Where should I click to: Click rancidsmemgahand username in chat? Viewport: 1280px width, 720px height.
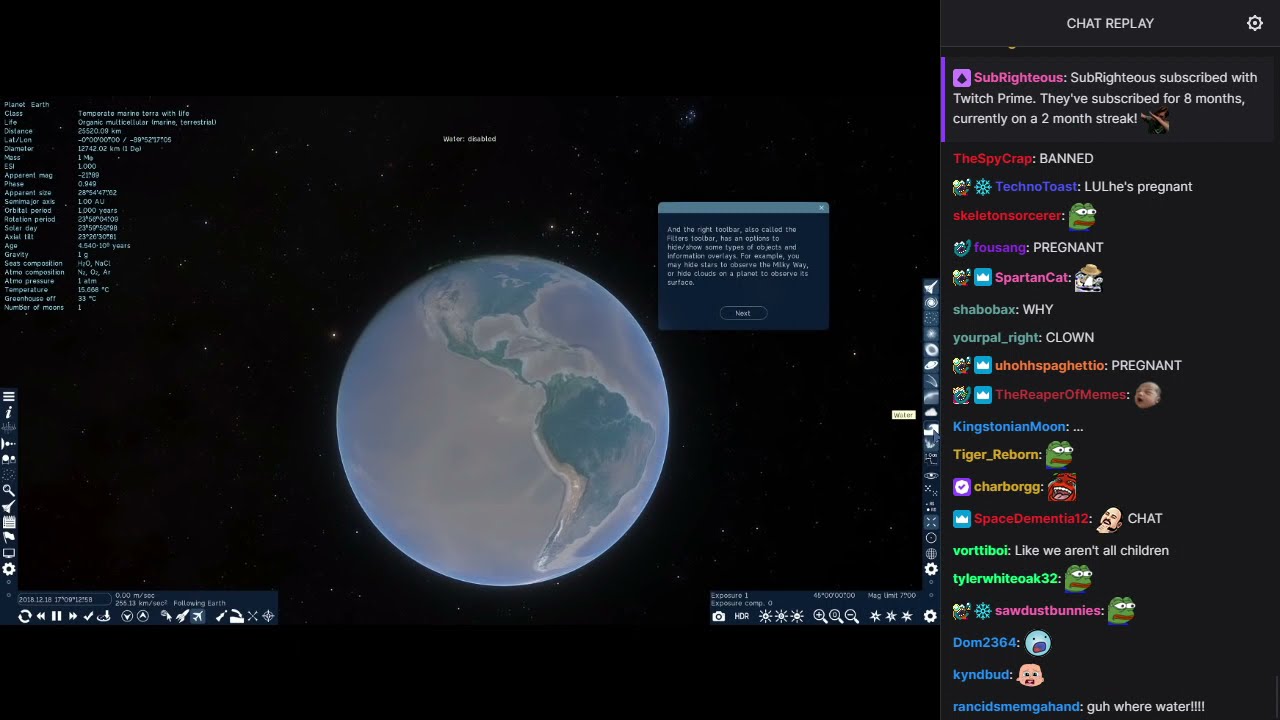pyautogui.click(x=1017, y=706)
